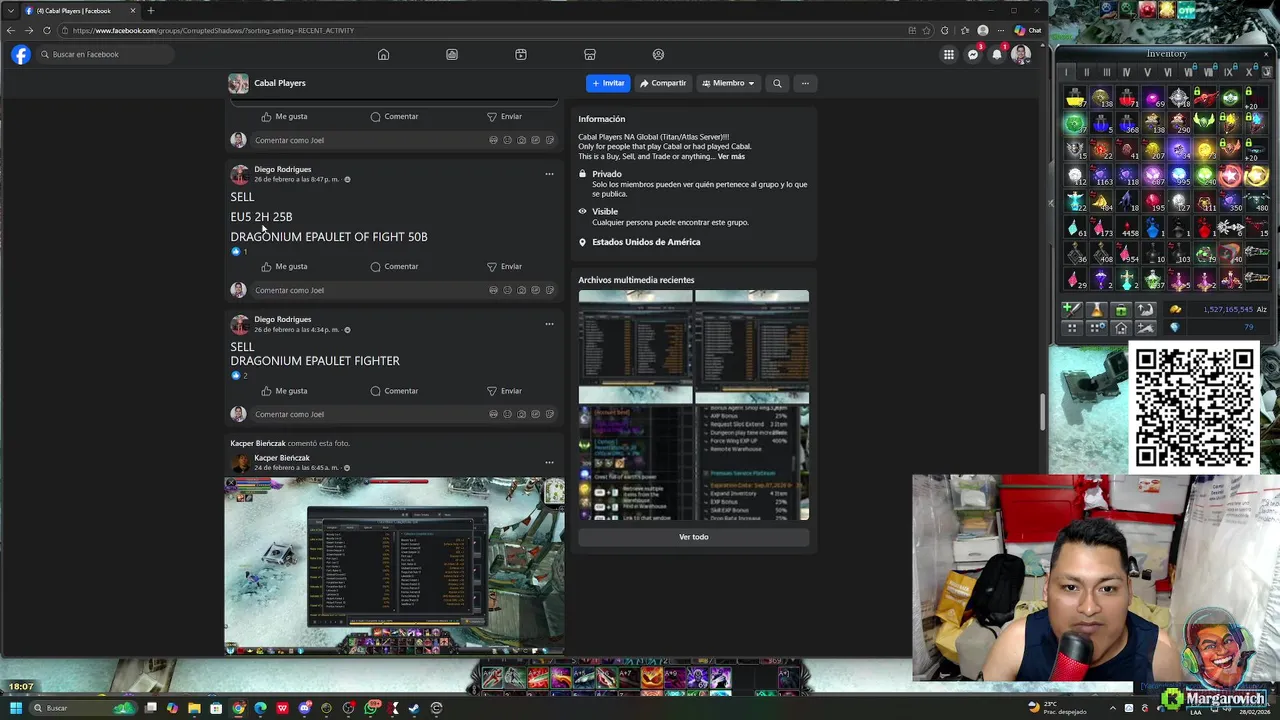Search within the Cabal Players group

click(x=777, y=83)
